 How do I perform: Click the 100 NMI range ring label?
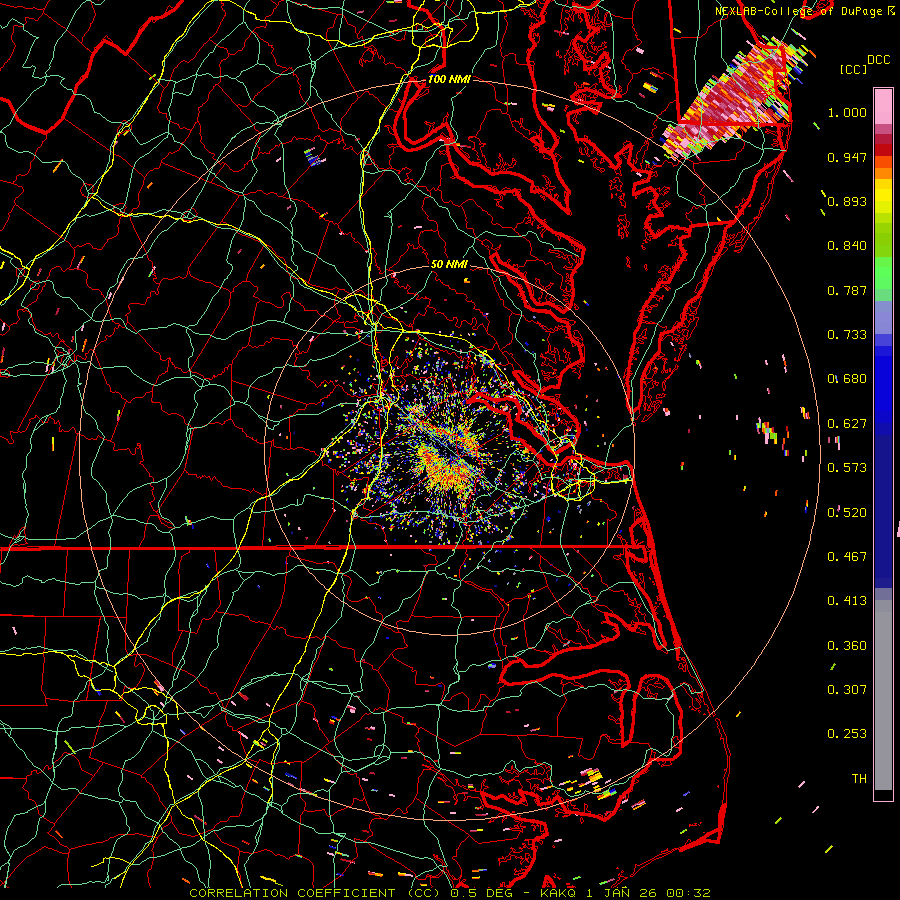click(x=449, y=79)
